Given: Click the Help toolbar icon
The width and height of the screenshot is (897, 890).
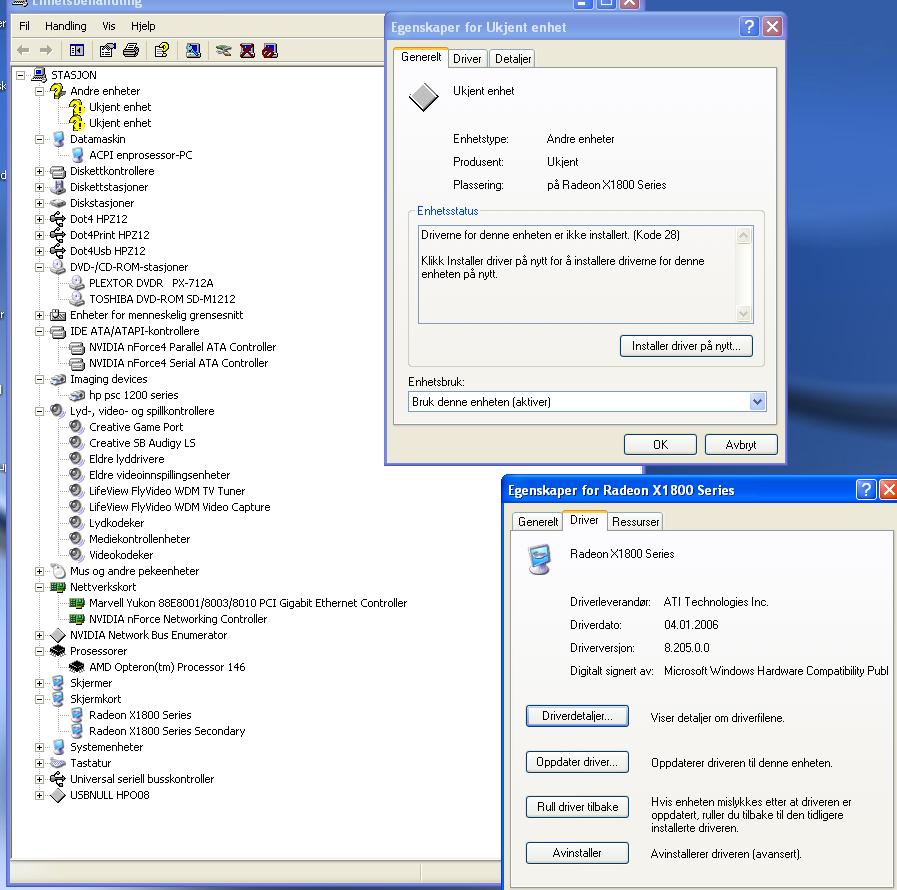Looking at the screenshot, I should pyautogui.click(x=162, y=50).
